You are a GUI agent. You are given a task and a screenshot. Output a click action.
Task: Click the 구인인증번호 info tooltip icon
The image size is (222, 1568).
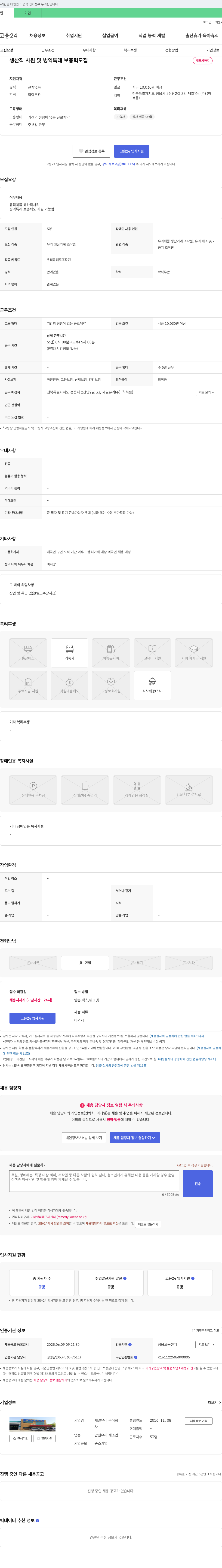pos(135,1357)
